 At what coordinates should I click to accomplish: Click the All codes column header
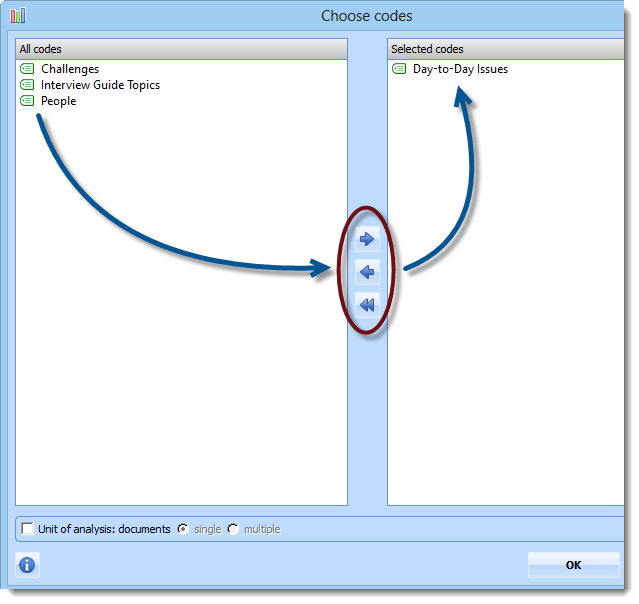(183, 49)
